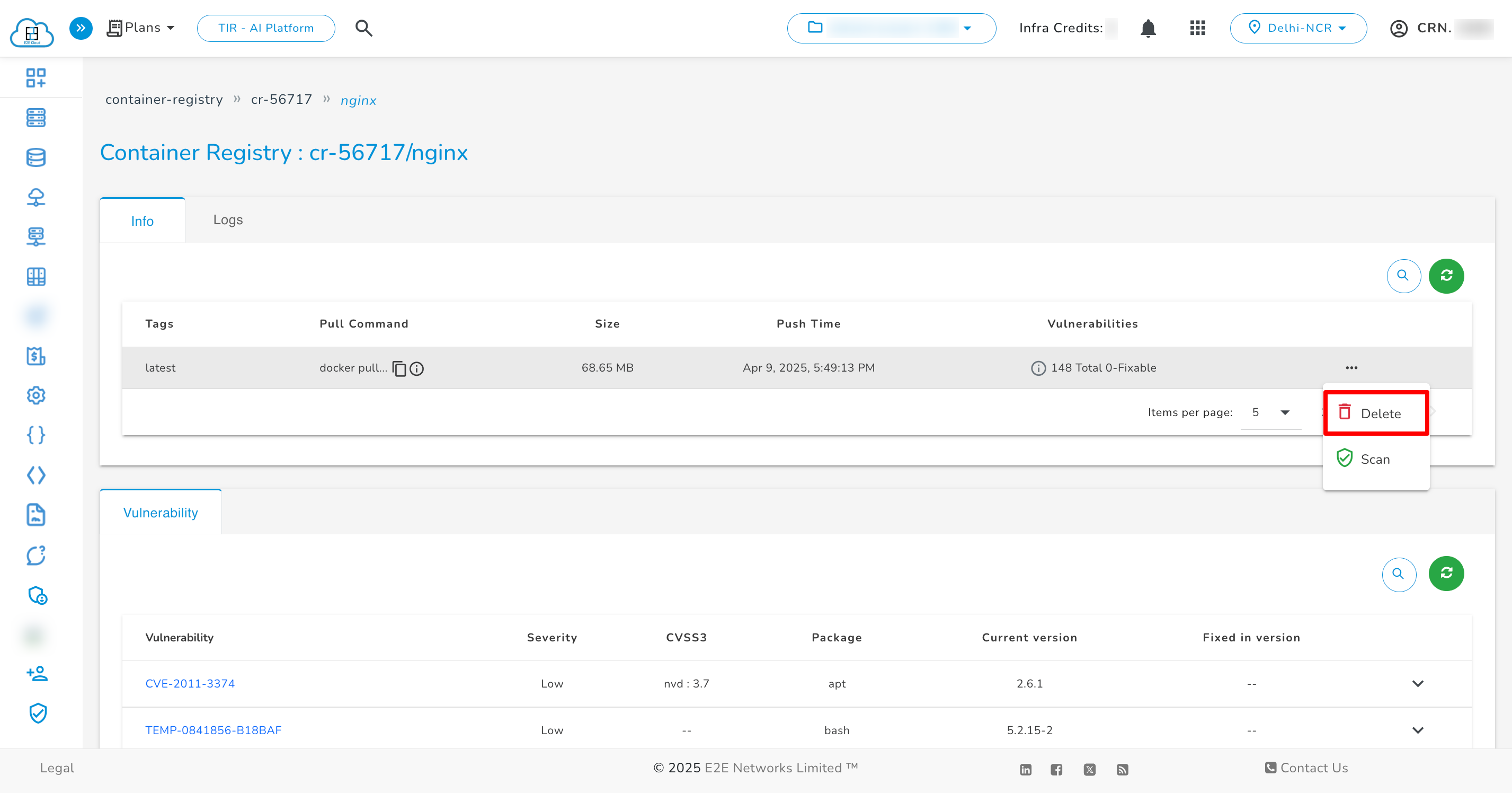Open the Settings gear in sidebar
1512x793 pixels.
click(36, 395)
